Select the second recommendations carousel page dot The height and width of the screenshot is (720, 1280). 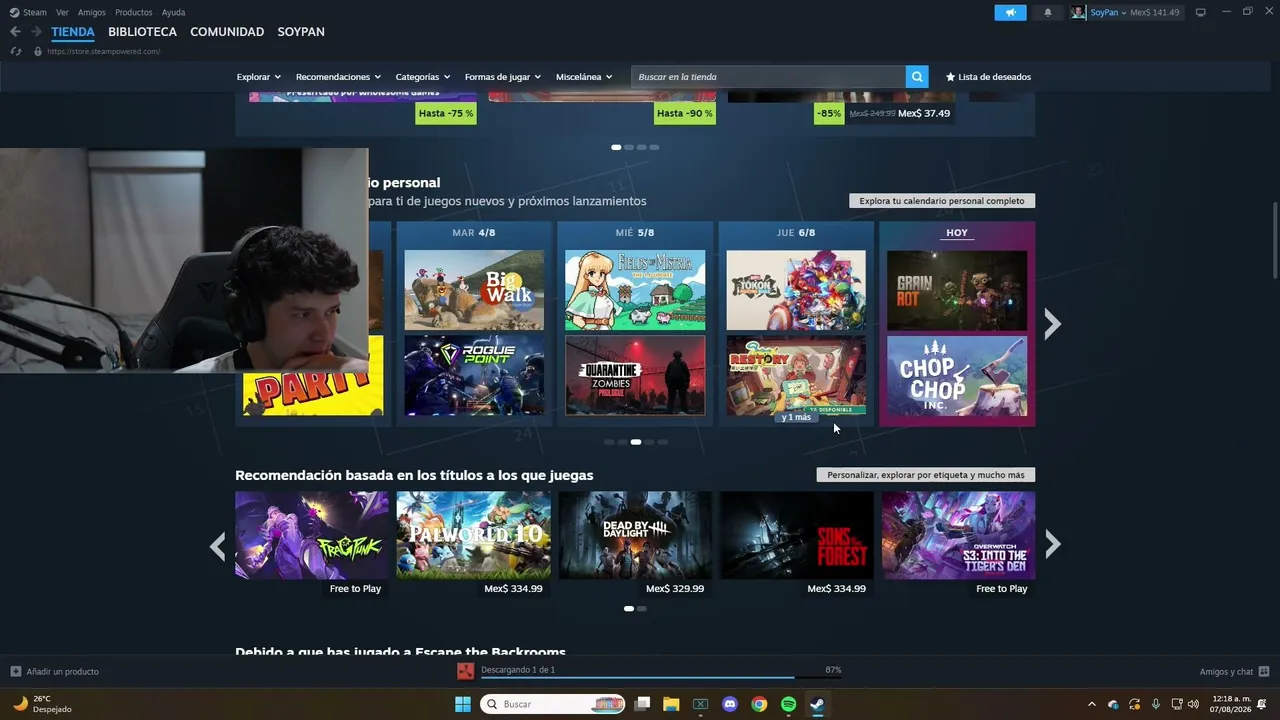pos(641,608)
